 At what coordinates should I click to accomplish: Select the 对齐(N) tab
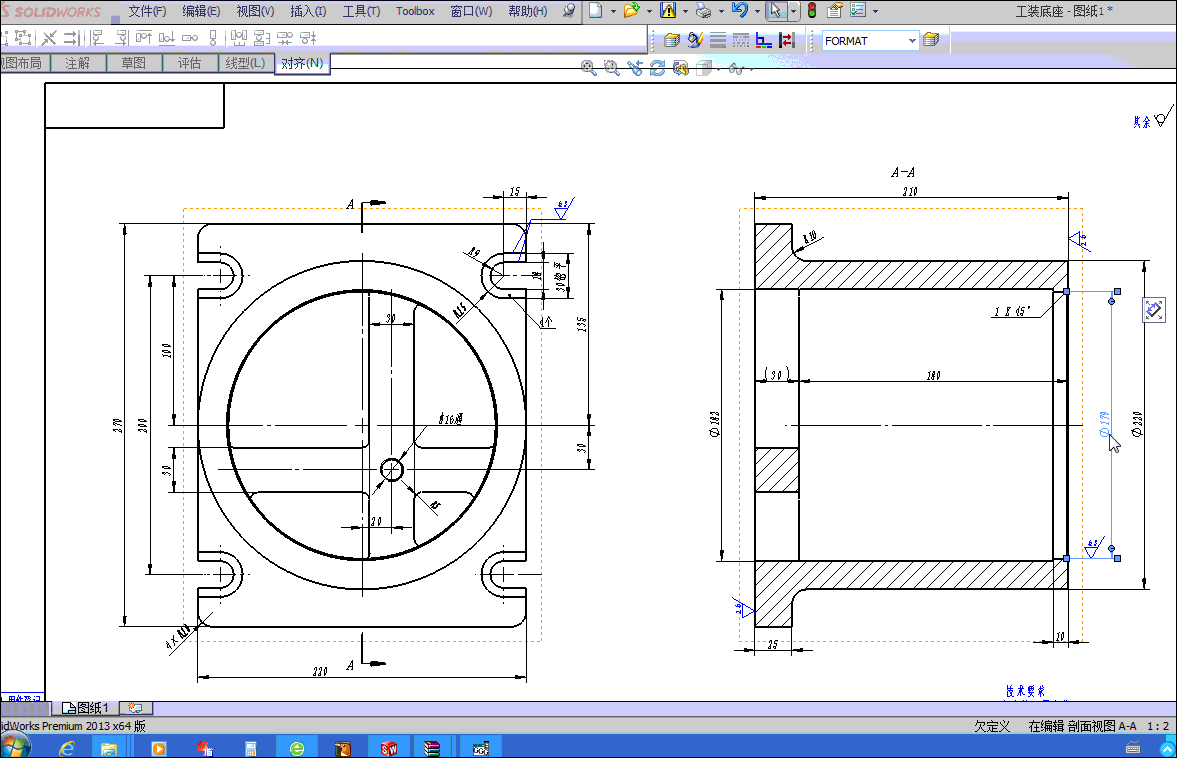[302, 63]
